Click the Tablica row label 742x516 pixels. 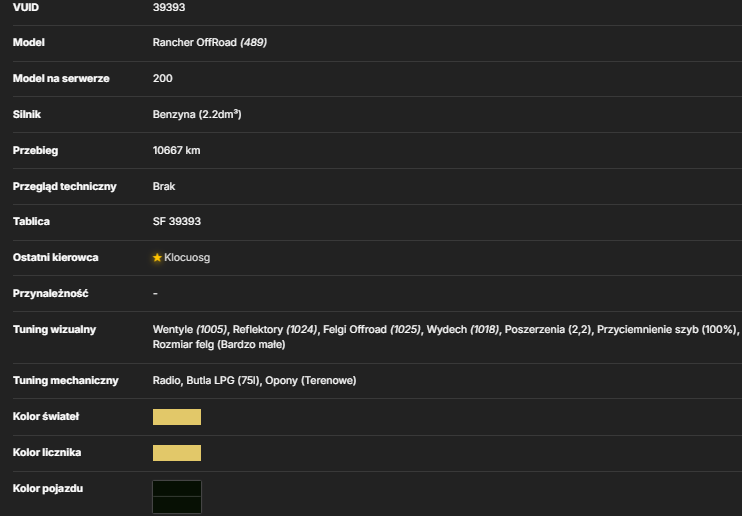pos(31,222)
